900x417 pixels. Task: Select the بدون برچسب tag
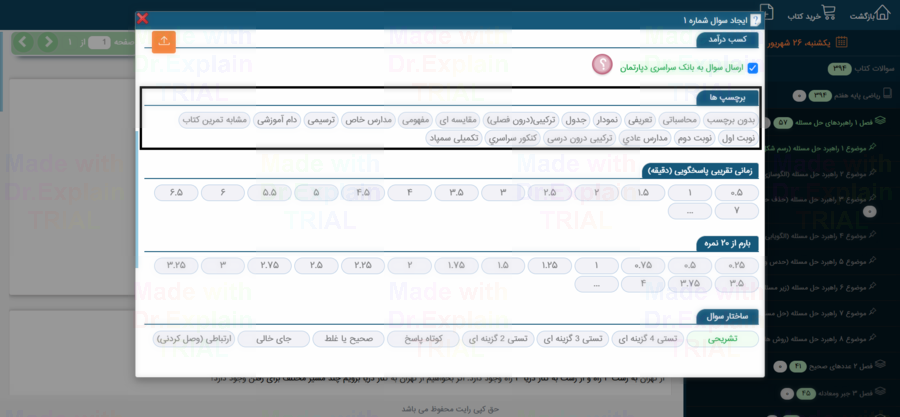click(x=731, y=120)
